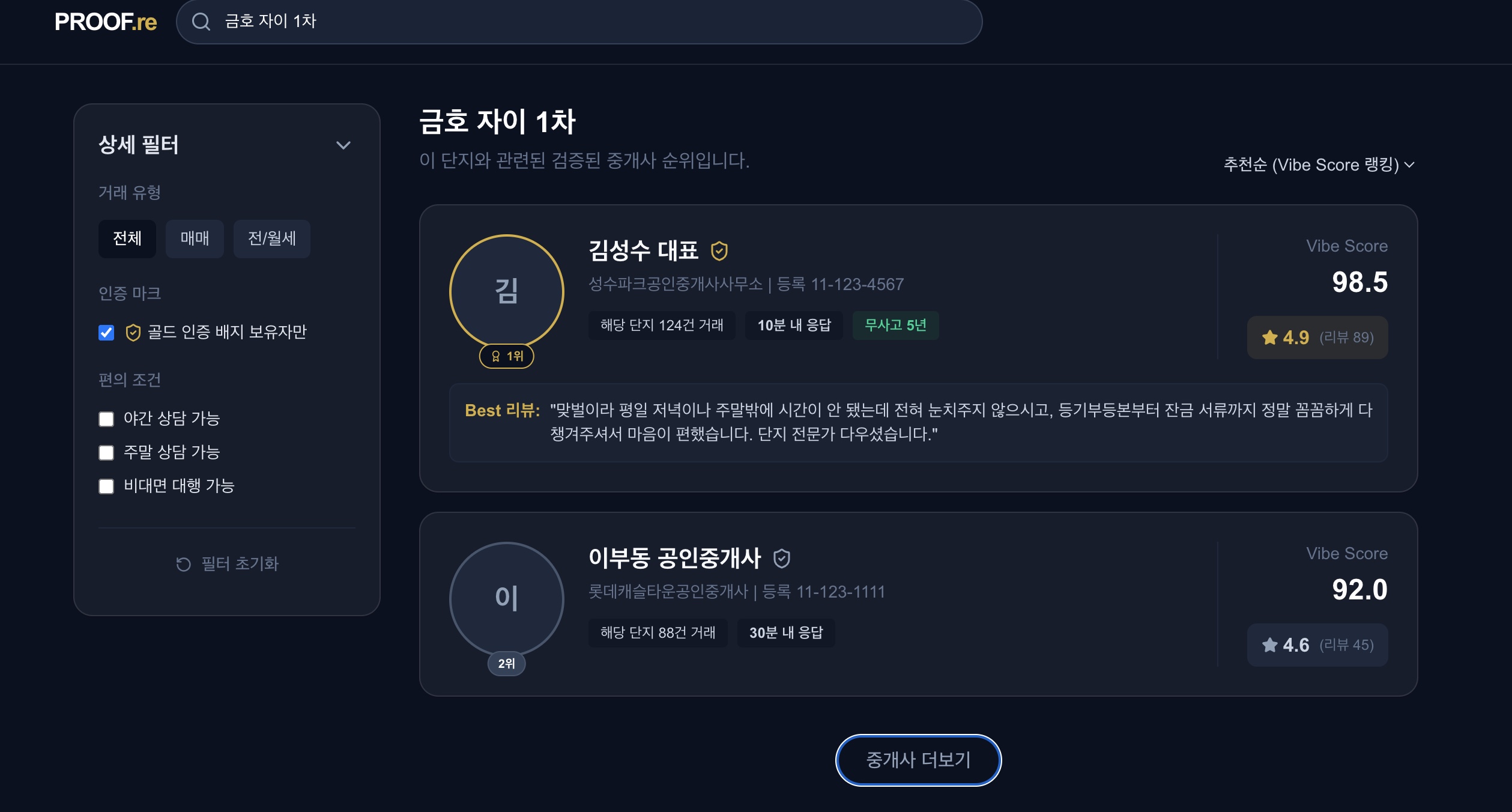Click the star icon on the 4.6 rating

click(x=1269, y=645)
